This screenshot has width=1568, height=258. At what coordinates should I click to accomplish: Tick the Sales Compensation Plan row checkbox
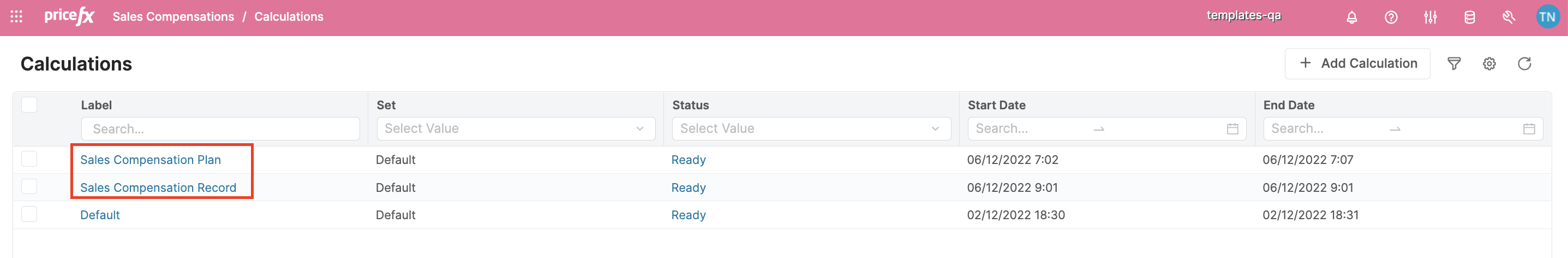point(29,159)
